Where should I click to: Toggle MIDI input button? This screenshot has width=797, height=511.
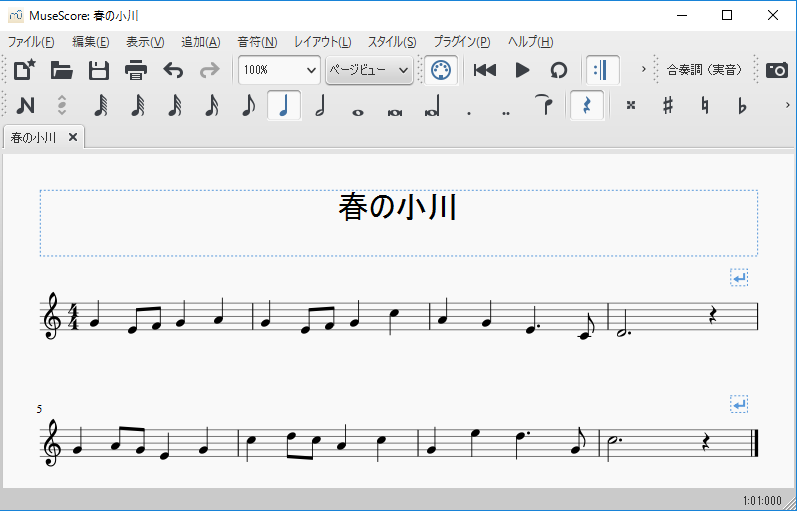[x=441, y=70]
